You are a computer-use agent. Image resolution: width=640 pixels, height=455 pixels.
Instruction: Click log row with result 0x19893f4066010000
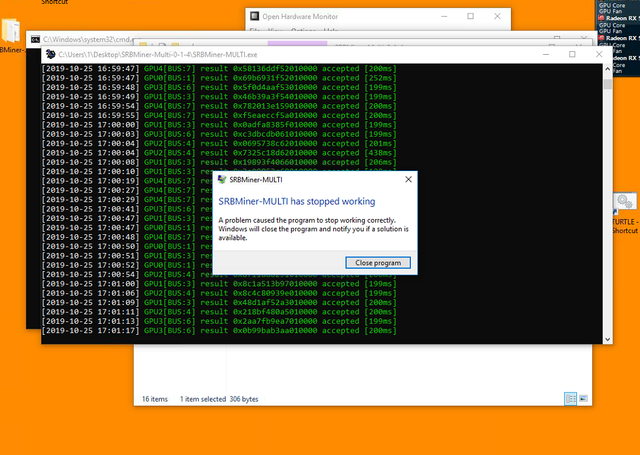coord(219,162)
